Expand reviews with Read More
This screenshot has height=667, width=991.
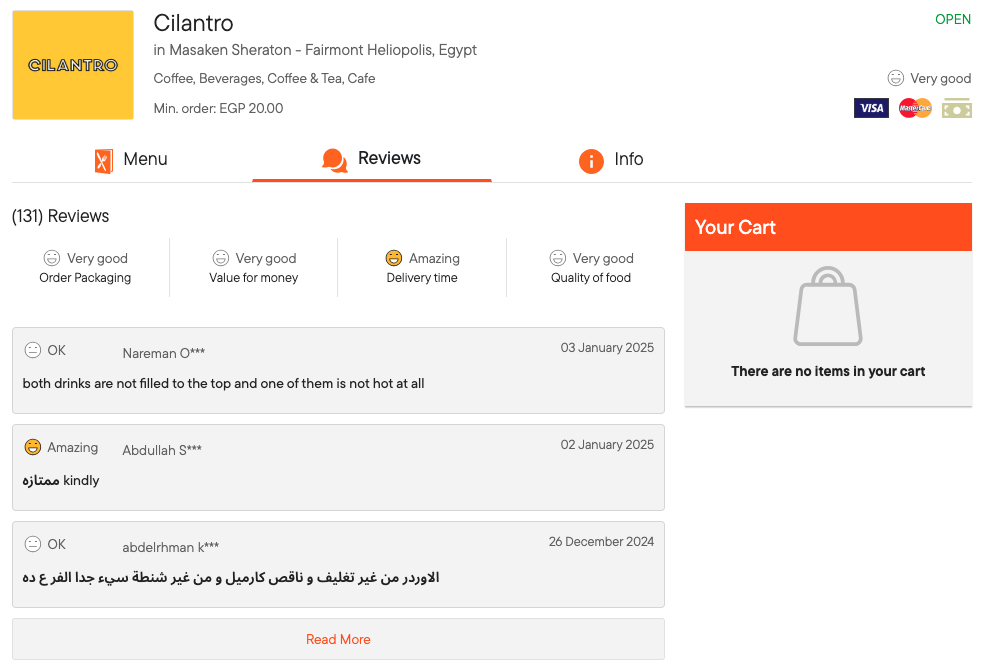(x=338, y=639)
